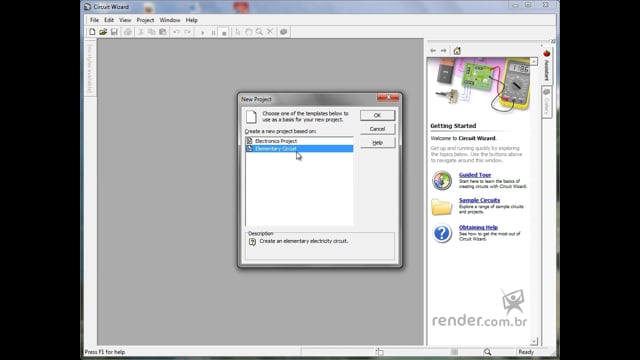
Task: Go back in the Assistant panel
Action: coord(433,51)
